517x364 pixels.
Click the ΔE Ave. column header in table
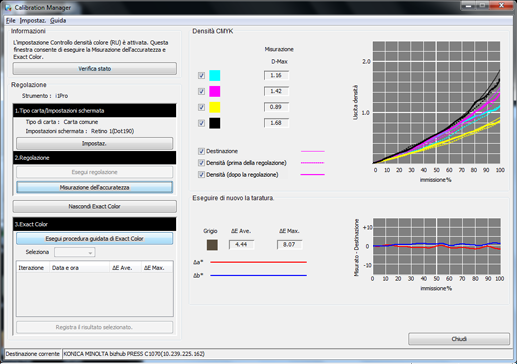coord(125,268)
